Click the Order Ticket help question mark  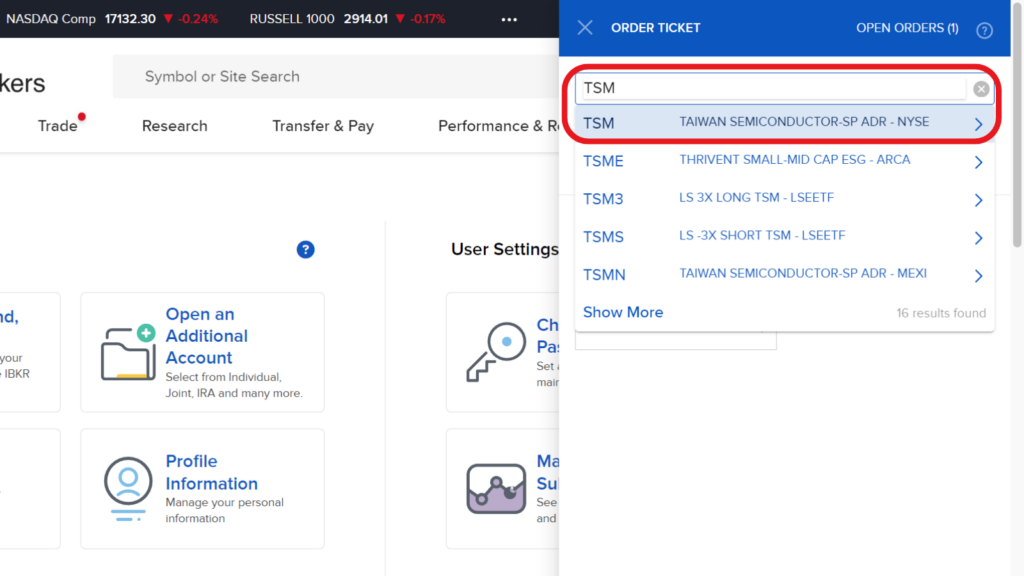click(x=984, y=29)
